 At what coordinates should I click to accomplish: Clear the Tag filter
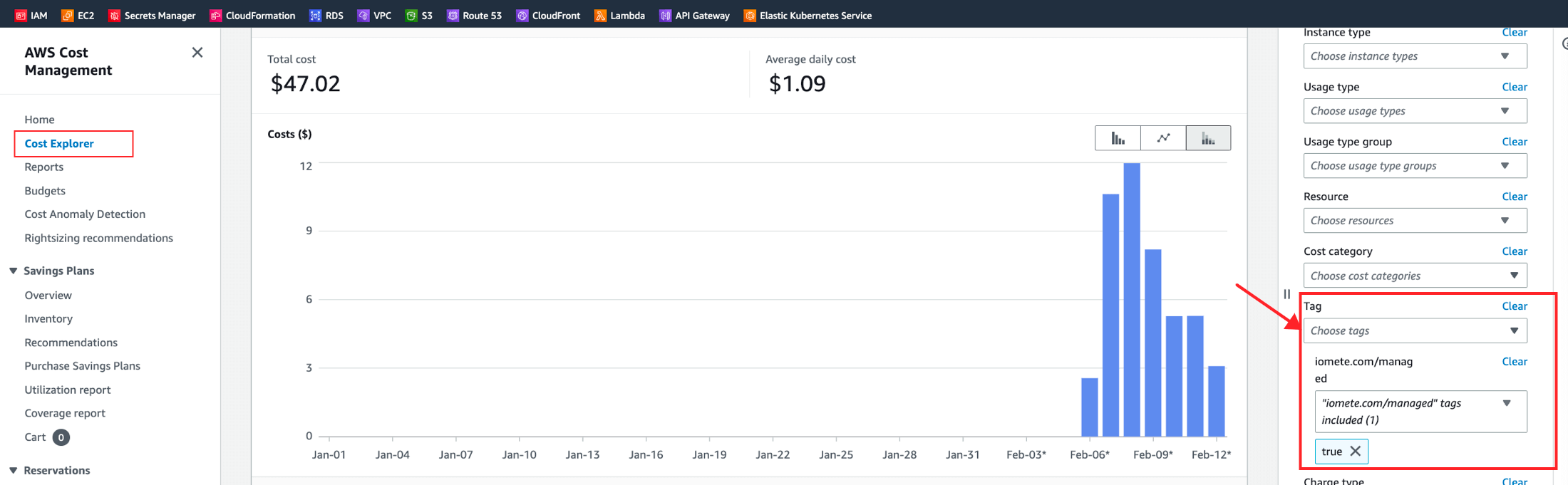pos(1515,306)
